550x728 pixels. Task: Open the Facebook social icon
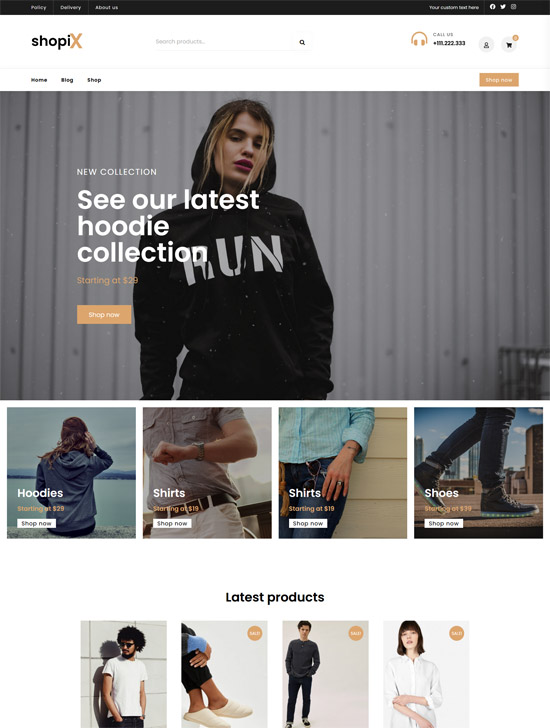492,7
